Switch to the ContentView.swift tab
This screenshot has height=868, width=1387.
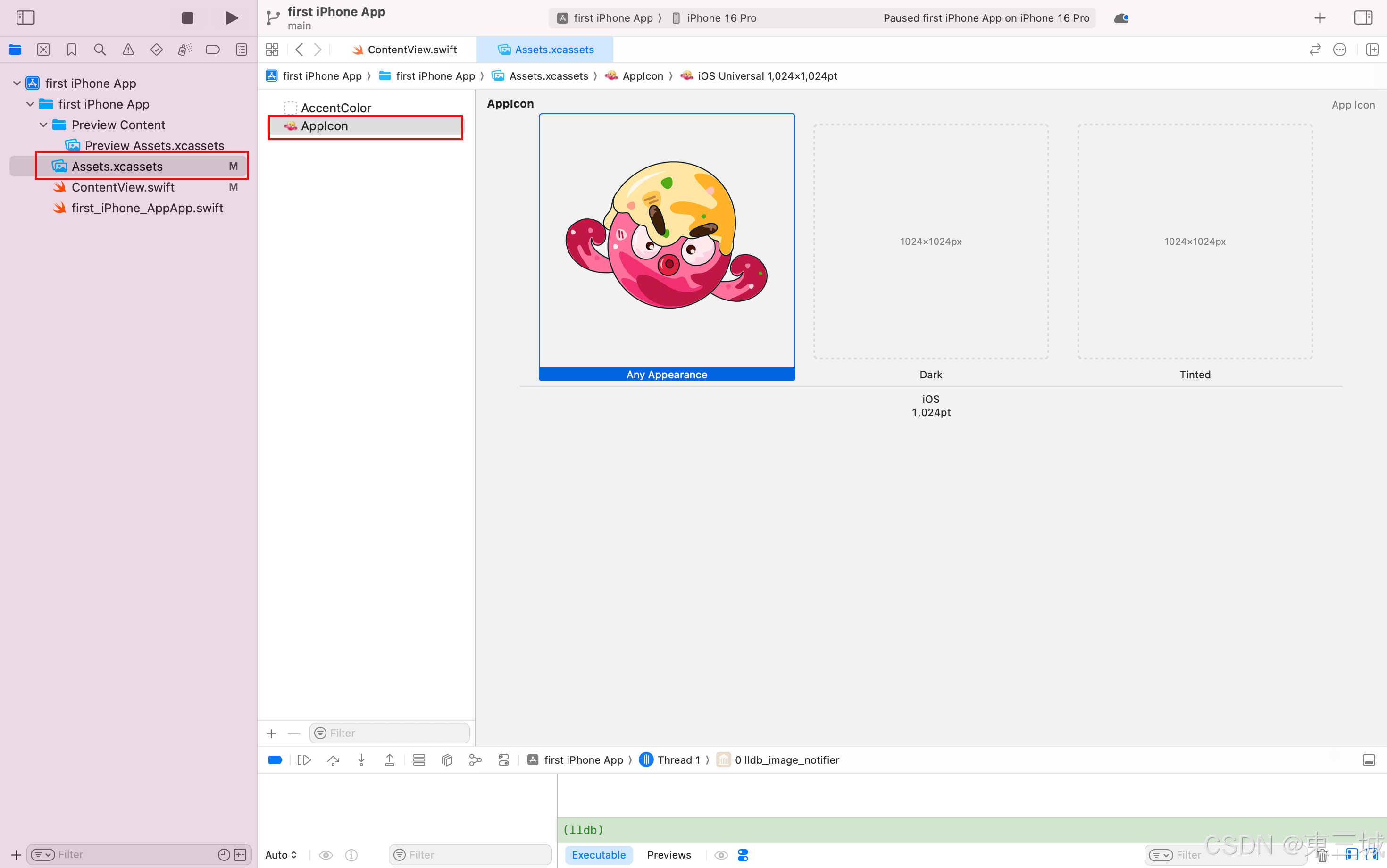click(404, 50)
